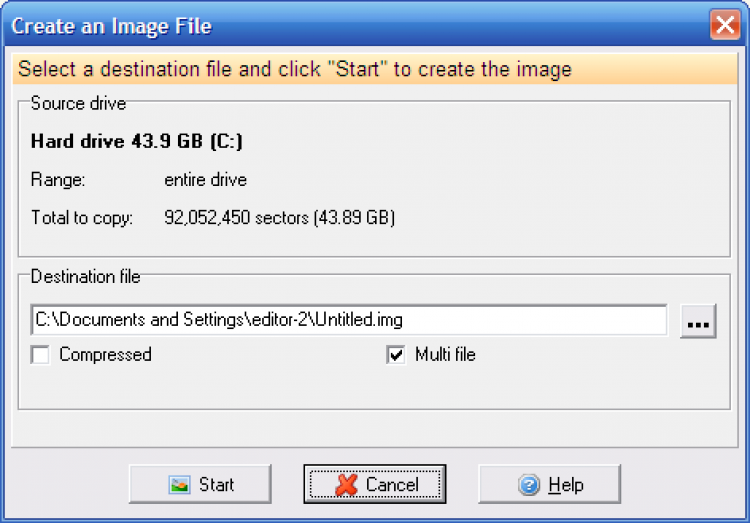Enable the Compressed checkbox
This screenshot has height=523, width=750.
[40, 355]
